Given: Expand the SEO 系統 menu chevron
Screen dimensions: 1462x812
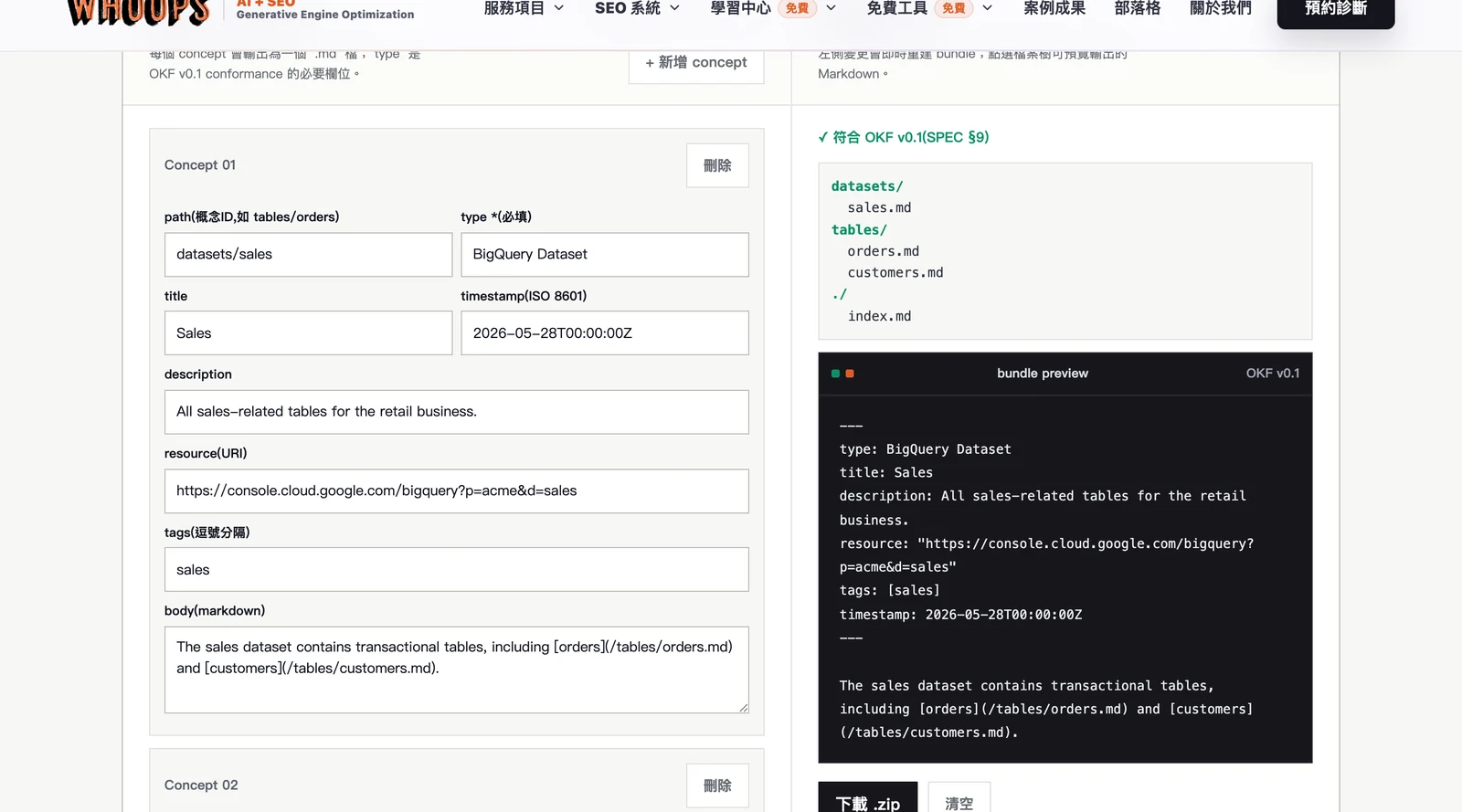Looking at the screenshot, I should pos(675,8).
